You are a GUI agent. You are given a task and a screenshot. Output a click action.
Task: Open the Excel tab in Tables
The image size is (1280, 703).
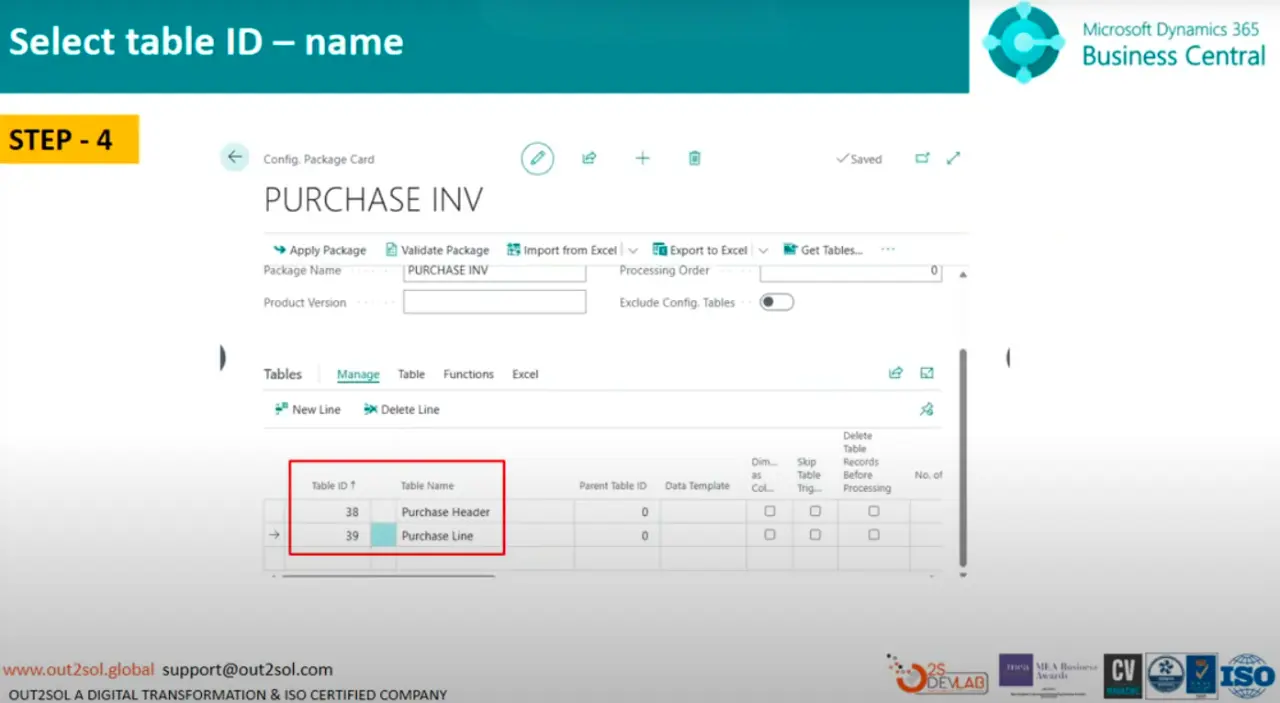coord(525,374)
